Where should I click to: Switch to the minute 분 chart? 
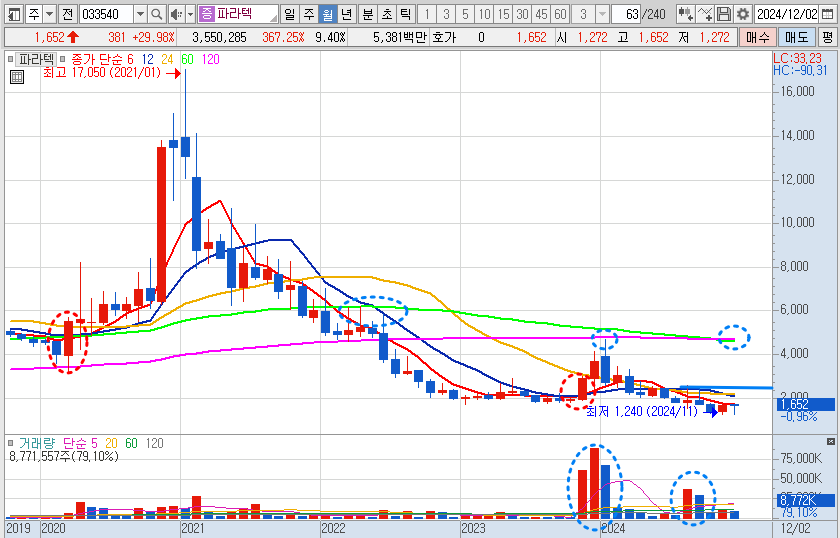368,14
